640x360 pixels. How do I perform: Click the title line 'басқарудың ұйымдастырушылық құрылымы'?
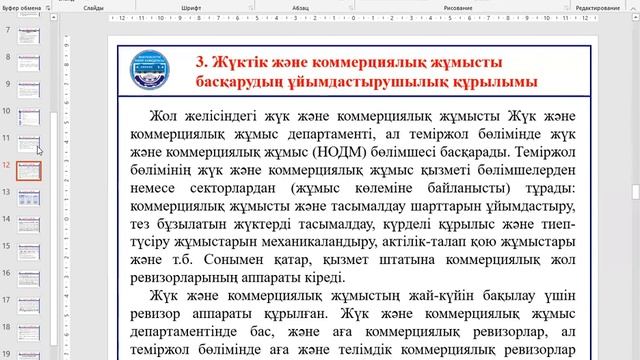click(x=367, y=82)
